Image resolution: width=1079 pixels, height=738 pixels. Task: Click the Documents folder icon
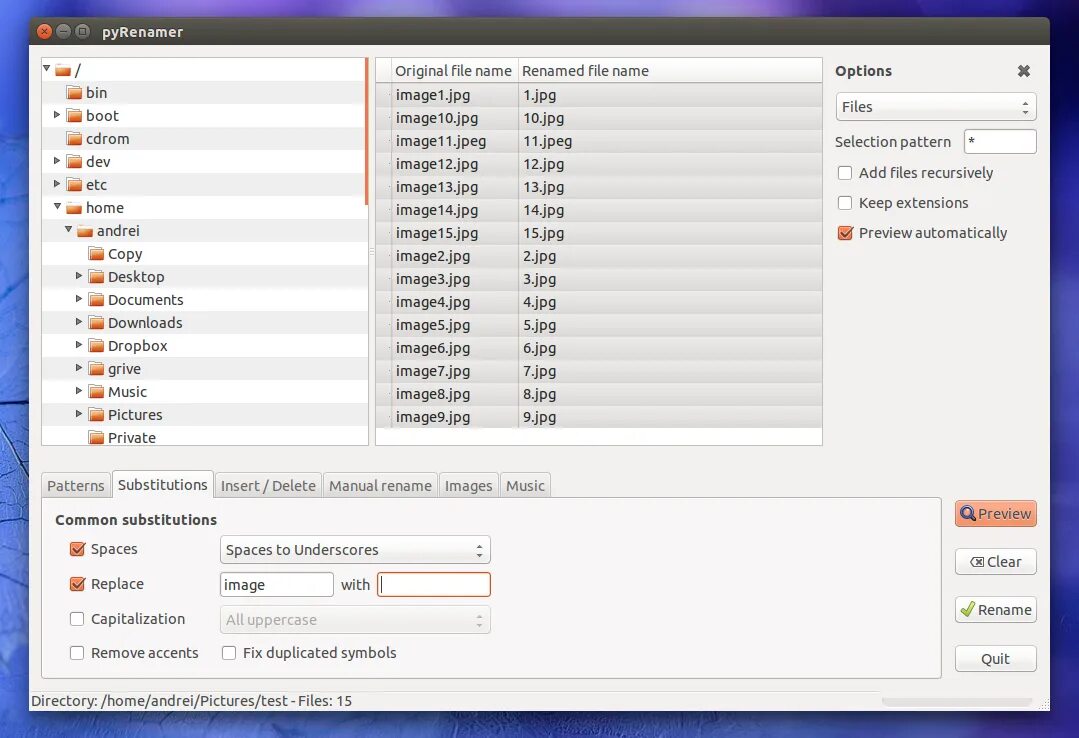[x=96, y=299]
